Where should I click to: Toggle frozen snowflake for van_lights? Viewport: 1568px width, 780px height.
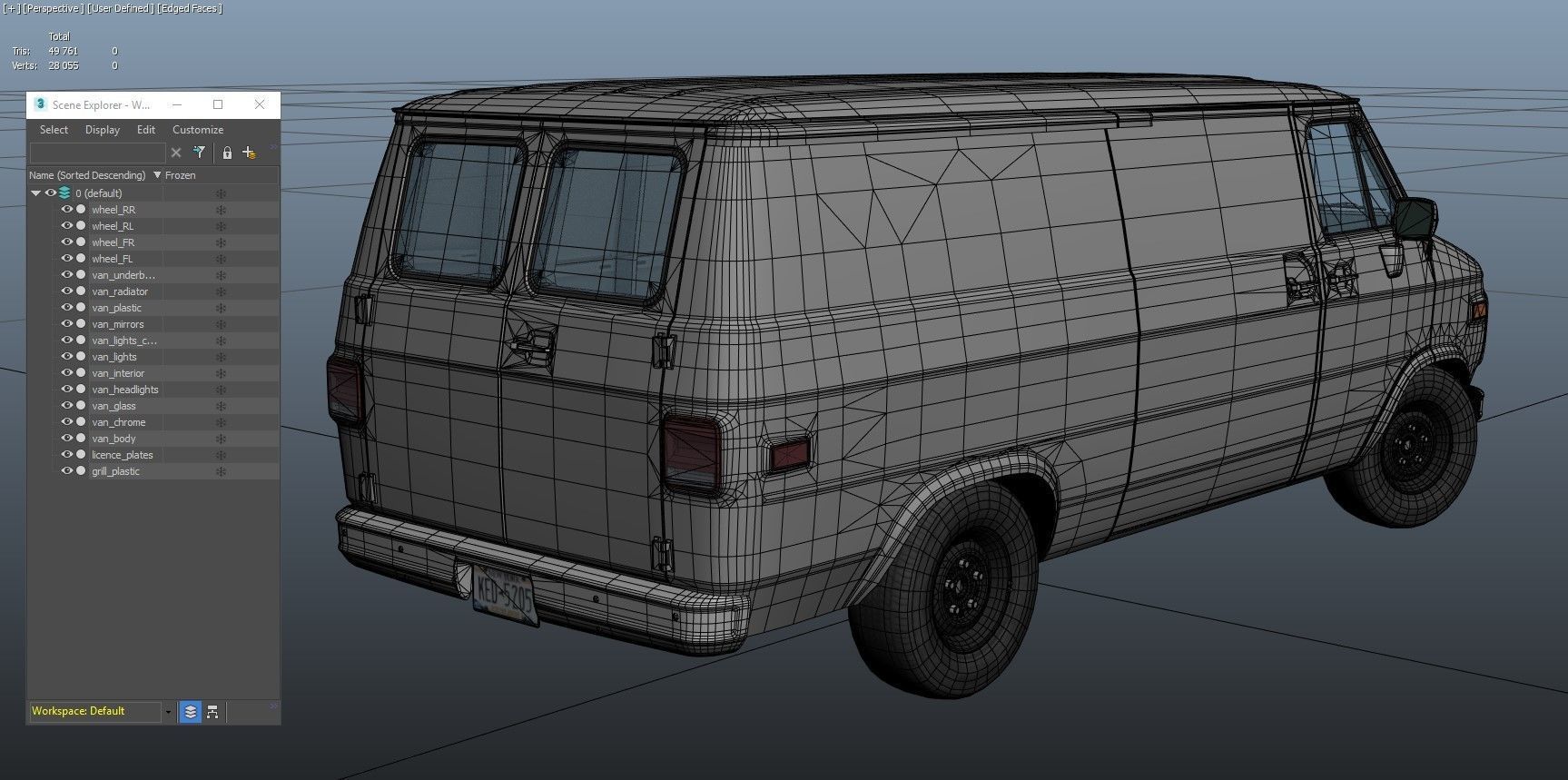coord(220,357)
